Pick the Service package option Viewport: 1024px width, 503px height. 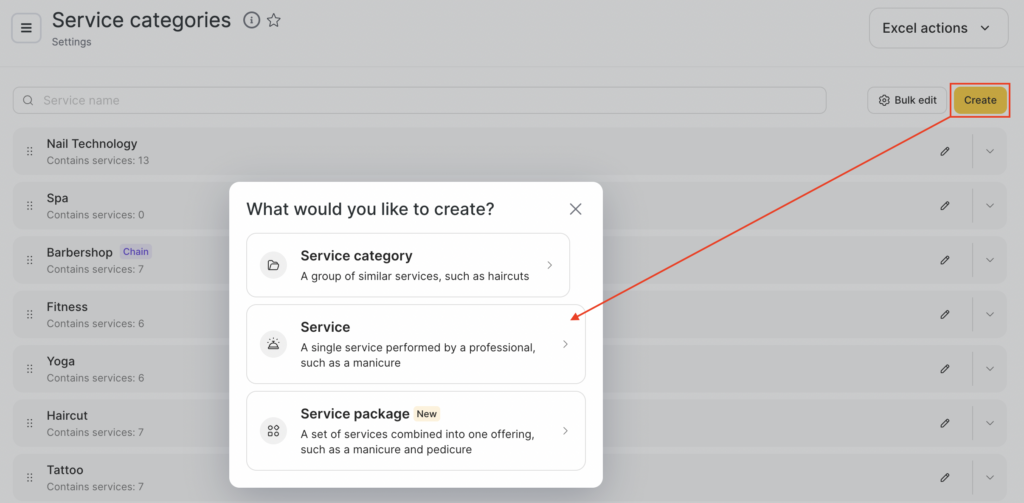pos(415,431)
